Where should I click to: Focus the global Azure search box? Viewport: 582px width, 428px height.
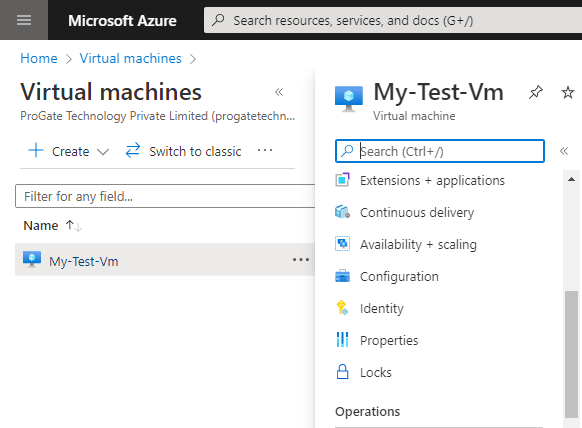(393, 20)
